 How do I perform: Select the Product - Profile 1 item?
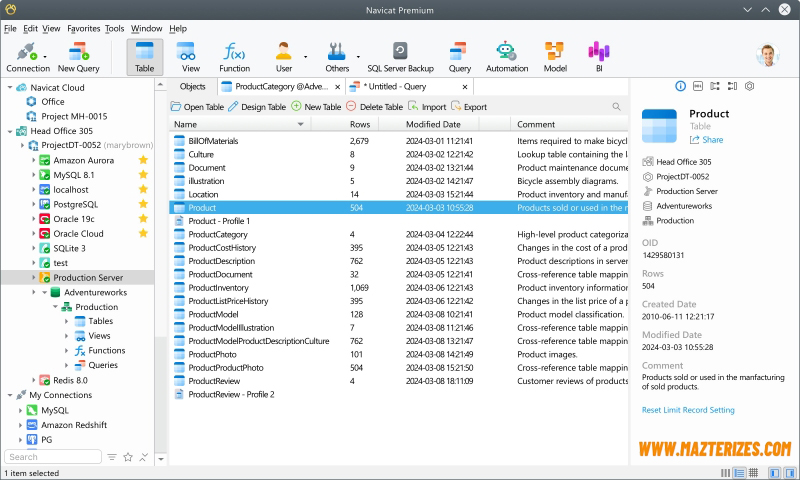coord(398,221)
